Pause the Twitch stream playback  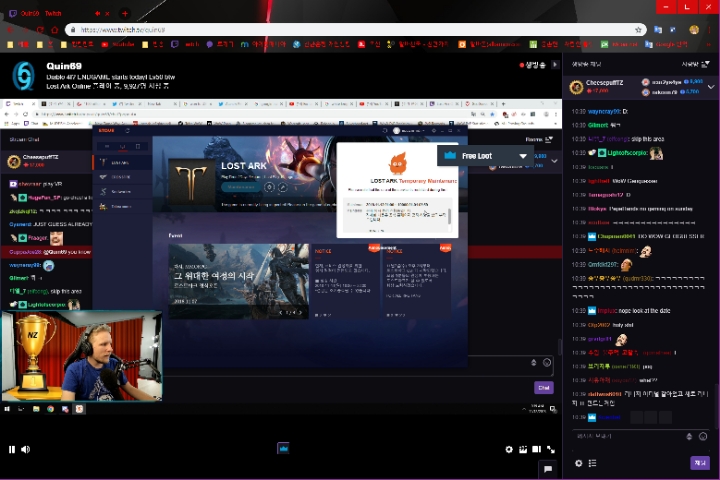(12, 449)
